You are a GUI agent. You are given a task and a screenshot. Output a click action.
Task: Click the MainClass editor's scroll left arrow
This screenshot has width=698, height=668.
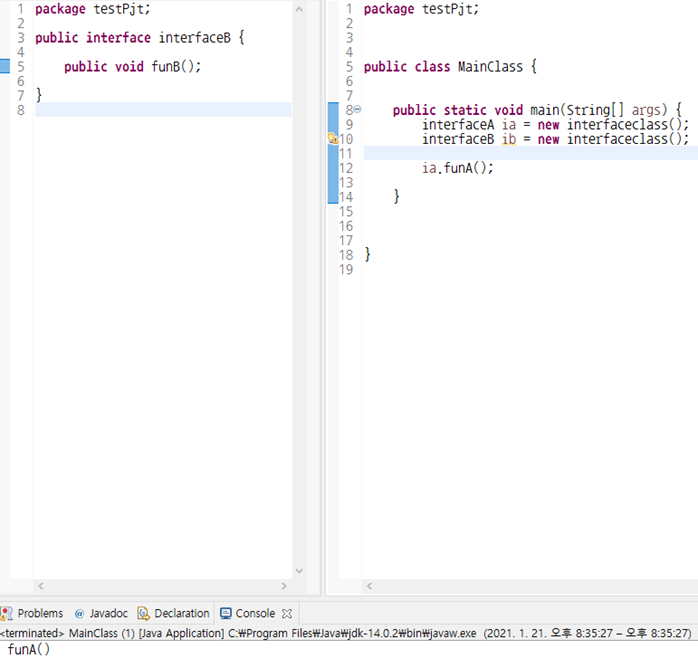coord(369,586)
